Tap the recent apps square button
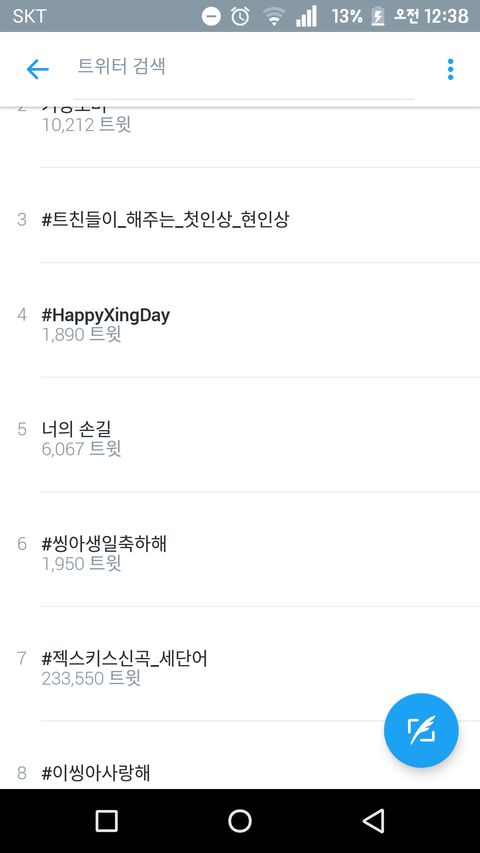Image resolution: width=480 pixels, height=853 pixels. click(x=107, y=820)
